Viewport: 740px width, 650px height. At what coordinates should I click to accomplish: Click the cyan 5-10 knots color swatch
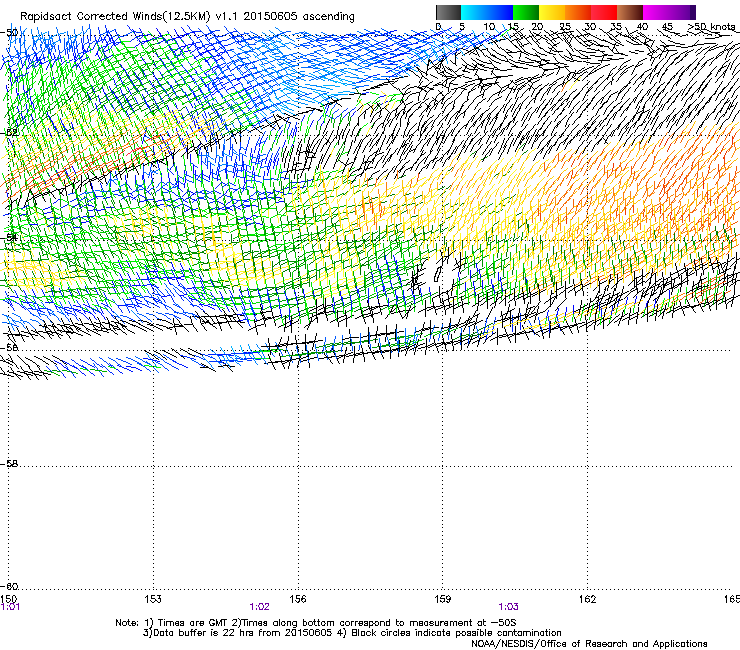[474, 12]
